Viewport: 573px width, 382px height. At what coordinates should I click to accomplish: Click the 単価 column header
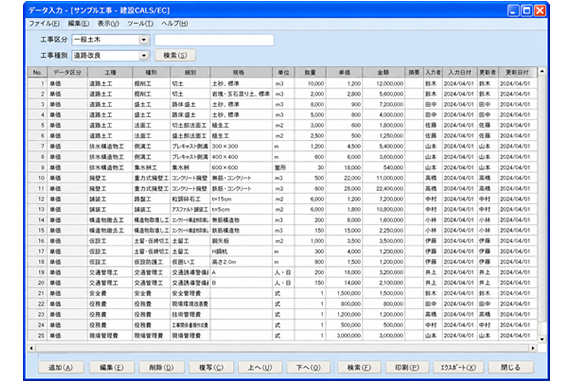(344, 72)
